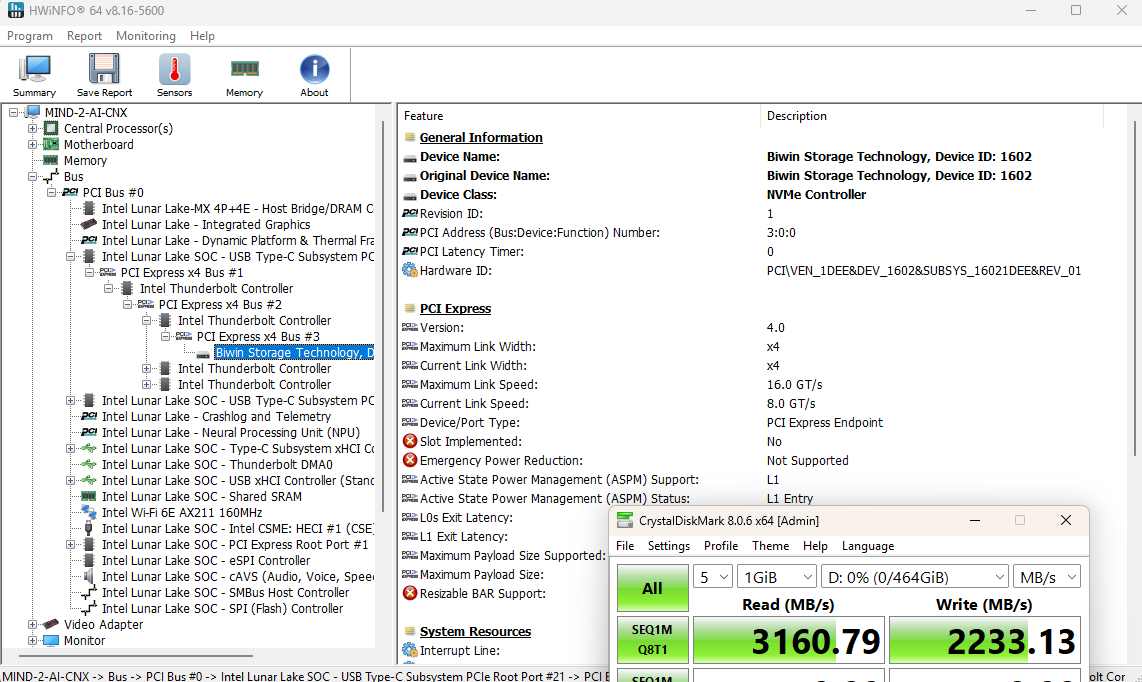This screenshot has height=682, width=1142.
Task: Open the Report menu in HWiNFO
Action: (x=84, y=36)
